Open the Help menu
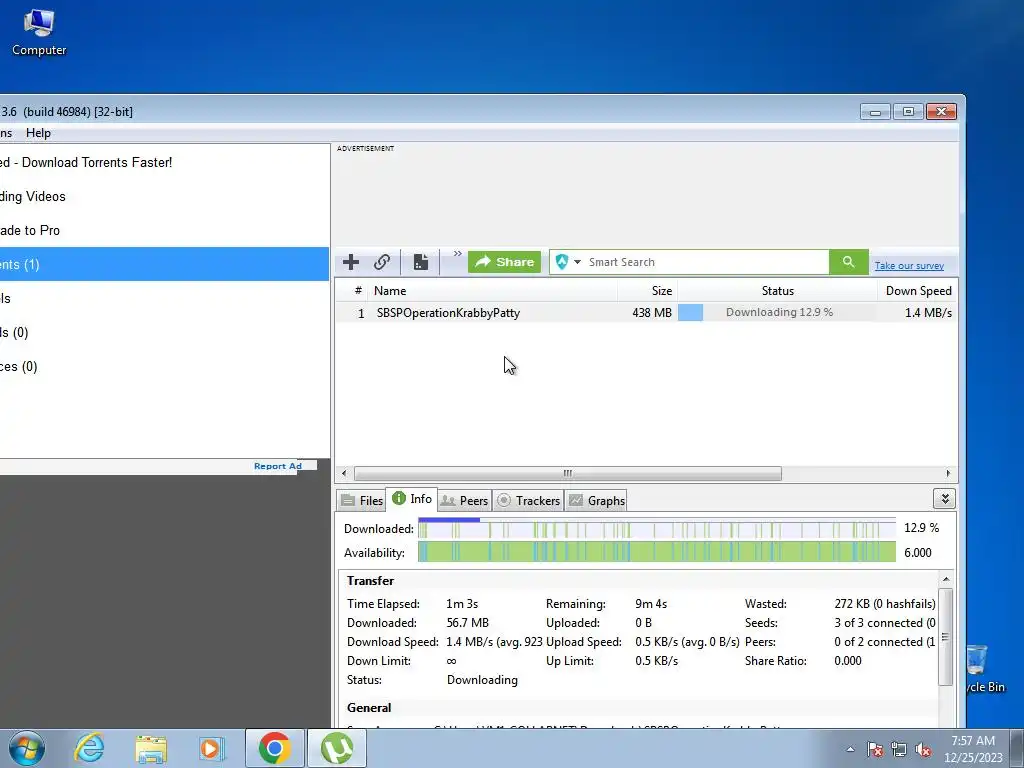Screen dimensions: 1024x768 38,133
